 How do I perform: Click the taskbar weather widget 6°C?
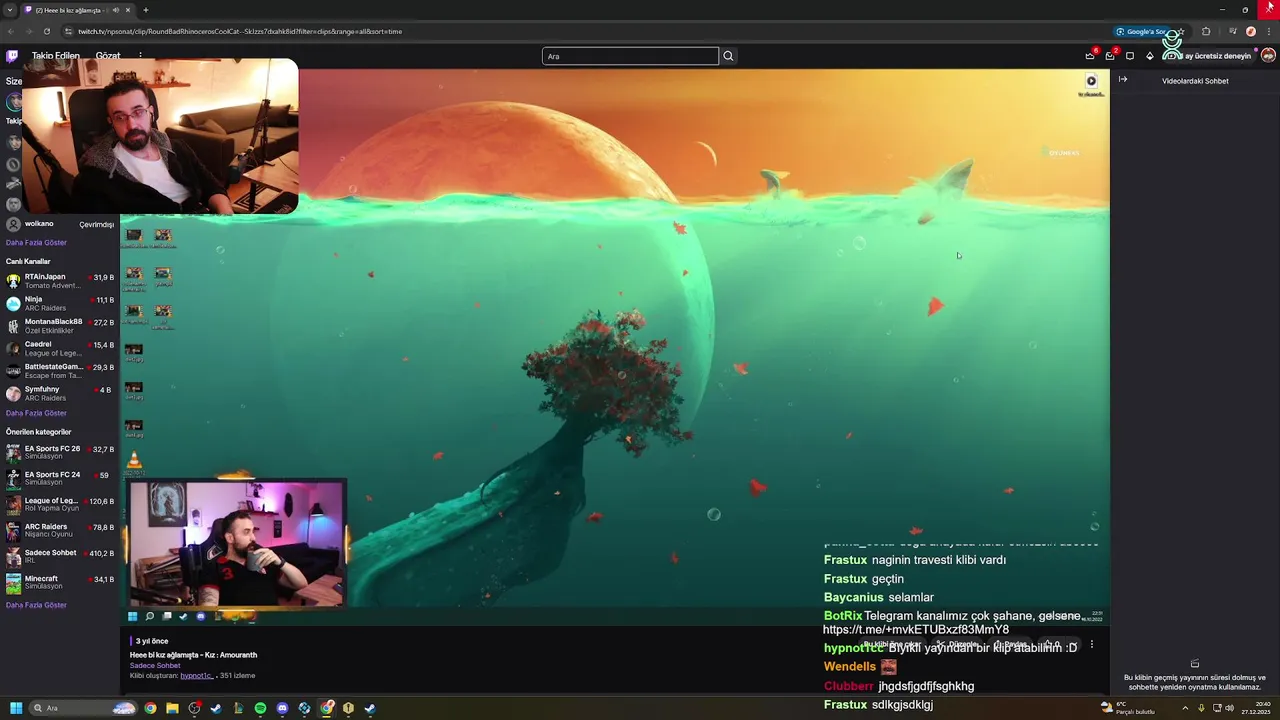[x=1127, y=708]
